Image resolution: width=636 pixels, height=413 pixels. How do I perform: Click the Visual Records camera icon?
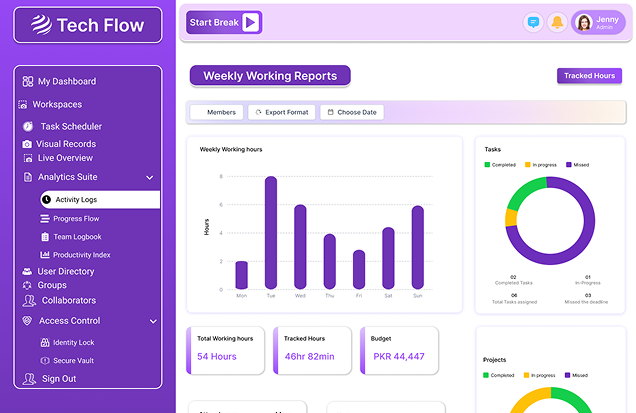coord(27,144)
